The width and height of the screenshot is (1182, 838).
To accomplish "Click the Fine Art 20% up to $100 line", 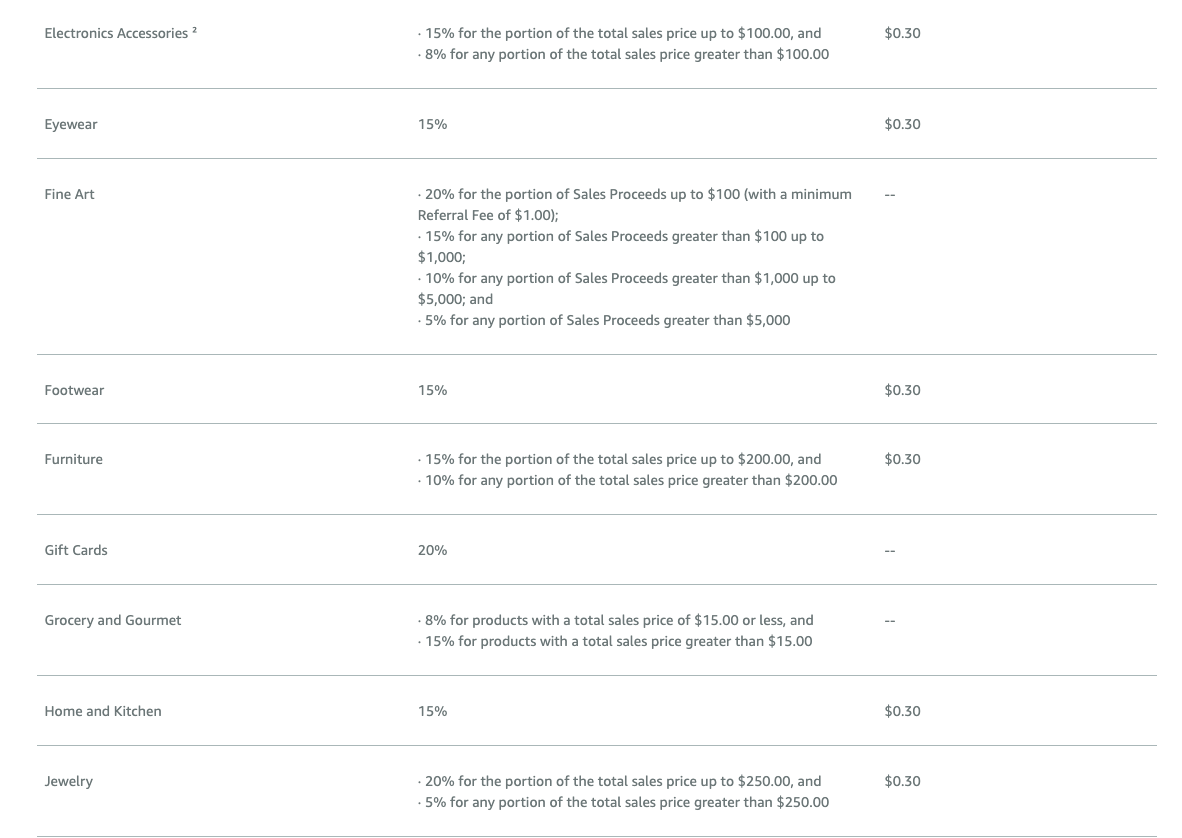I will click(635, 204).
